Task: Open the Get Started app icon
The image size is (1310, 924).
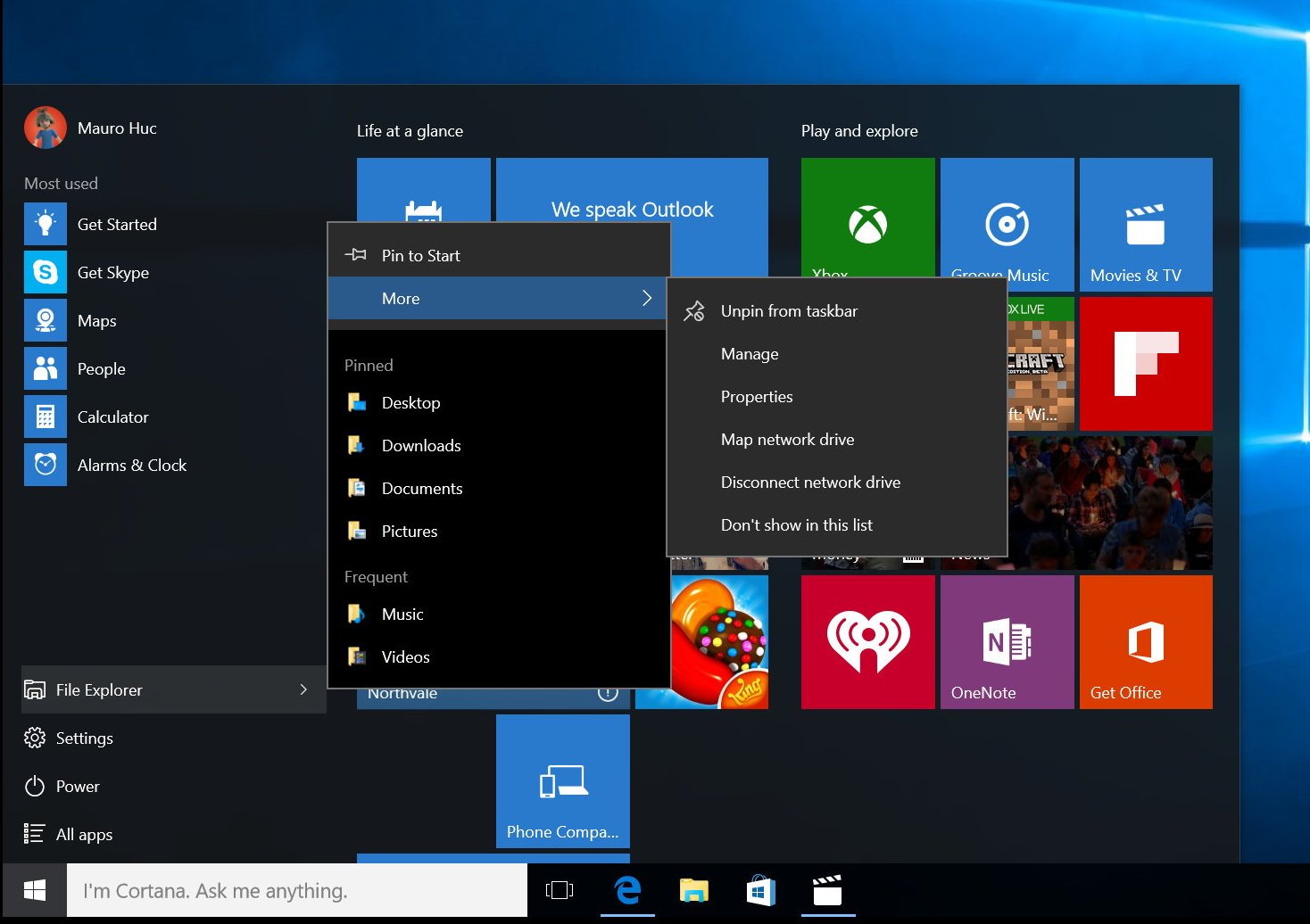Action: tap(46, 224)
